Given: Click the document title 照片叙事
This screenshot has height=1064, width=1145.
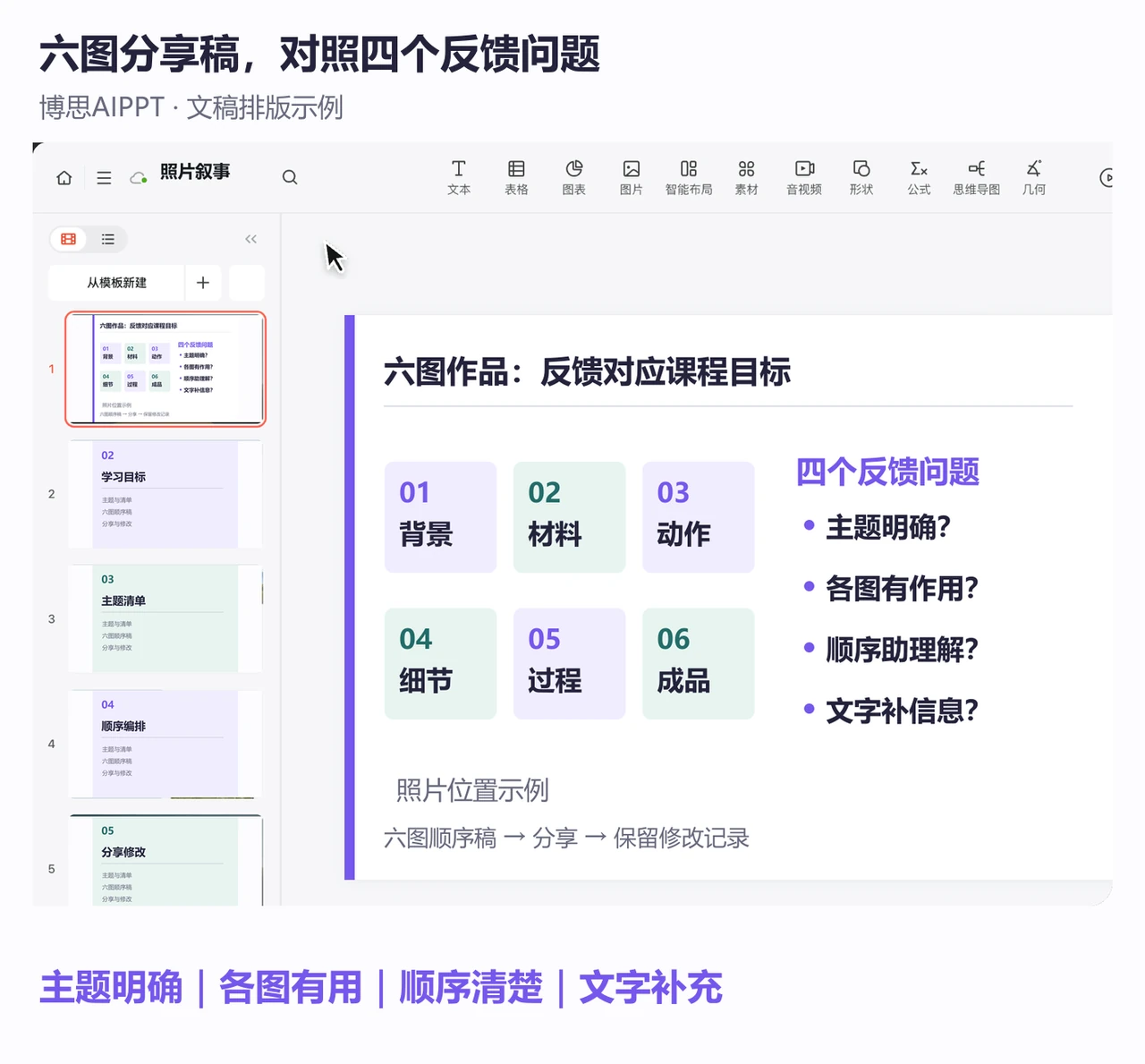Looking at the screenshot, I should point(195,172).
